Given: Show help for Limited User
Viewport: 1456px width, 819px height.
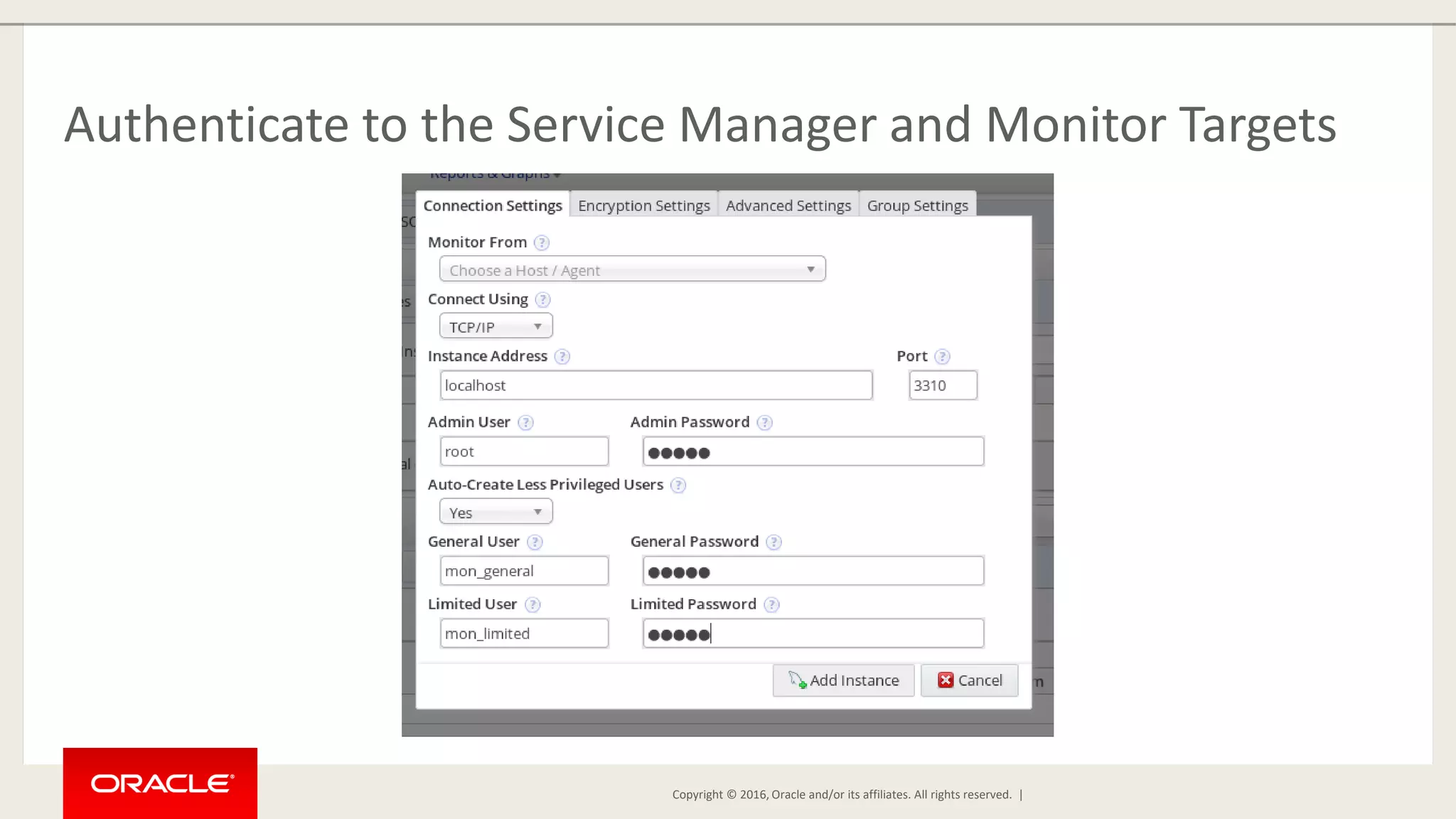Looking at the screenshot, I should pyautogui.click(x=532, y=604).
